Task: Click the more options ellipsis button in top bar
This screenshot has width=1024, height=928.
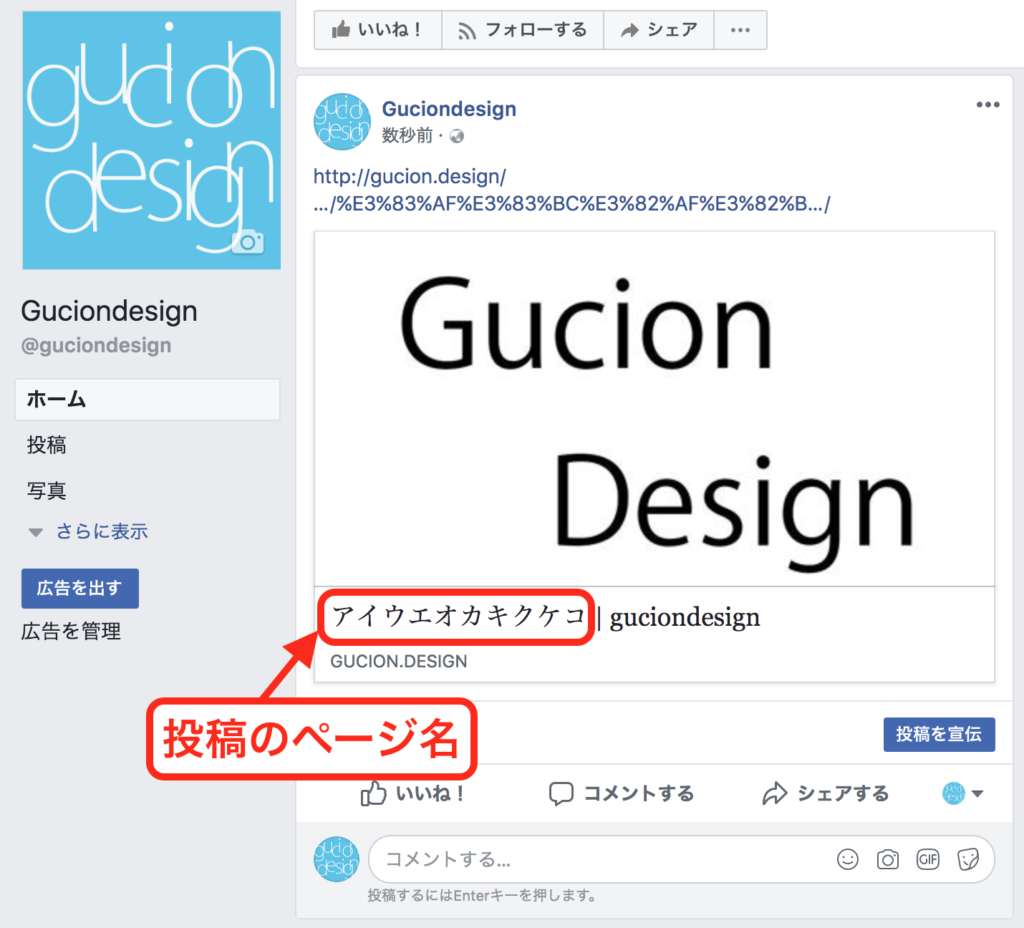Action: [x=740, y=30]
